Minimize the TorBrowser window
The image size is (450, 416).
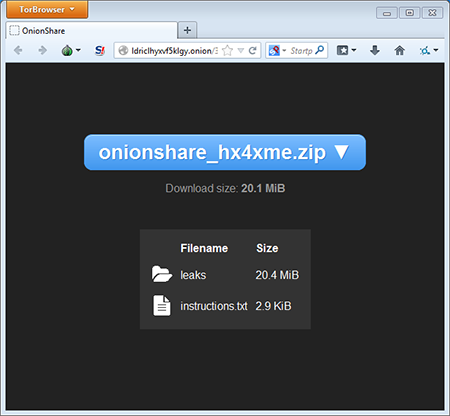point(387,13)
